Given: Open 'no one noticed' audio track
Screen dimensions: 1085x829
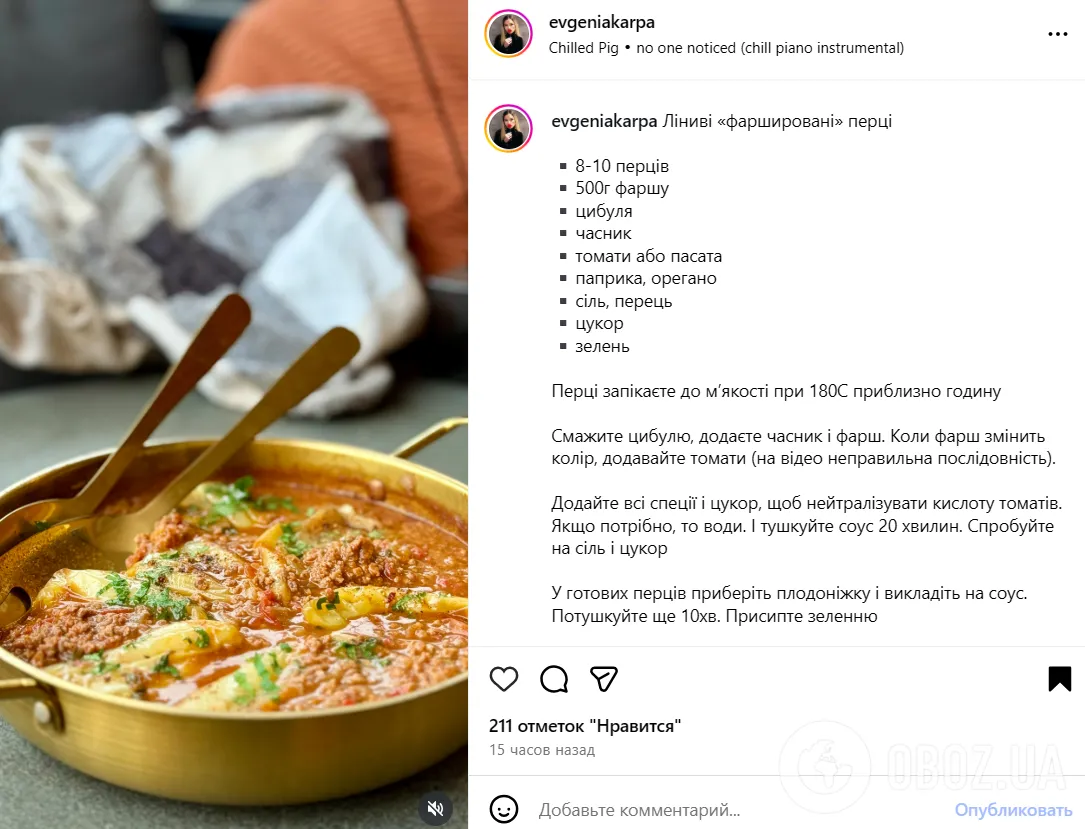Looking at the screenshot, I should pyautogui.click(x=770, y=48).
